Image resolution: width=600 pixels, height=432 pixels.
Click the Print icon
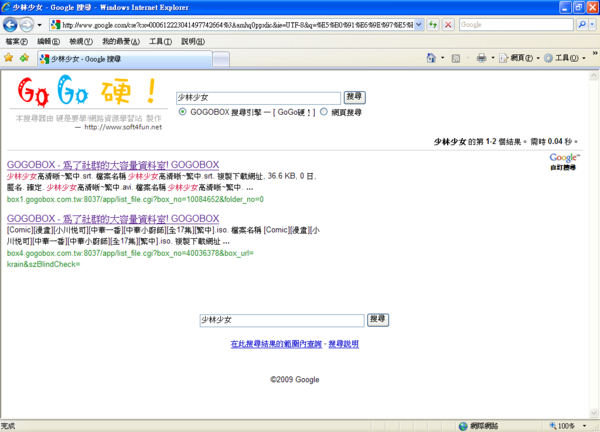pyautogui.click(x=481, y=58)
